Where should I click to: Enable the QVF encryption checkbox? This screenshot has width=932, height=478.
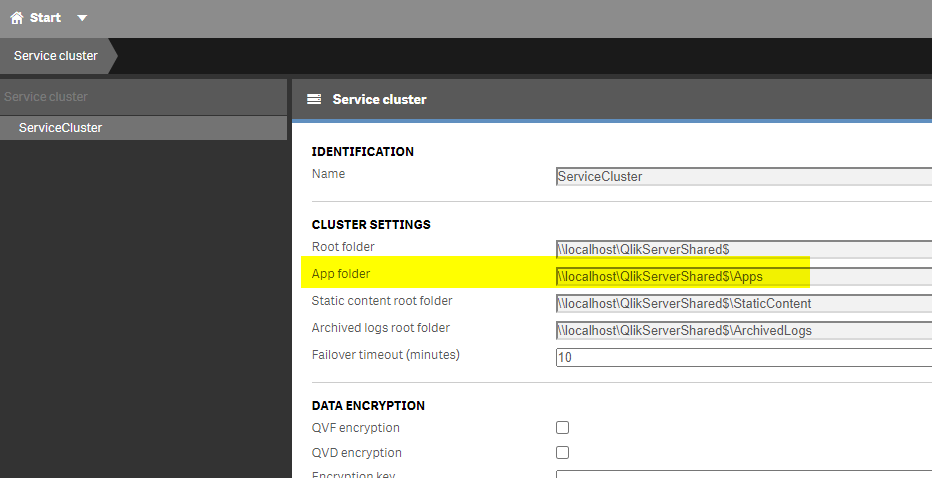(562, 427)
